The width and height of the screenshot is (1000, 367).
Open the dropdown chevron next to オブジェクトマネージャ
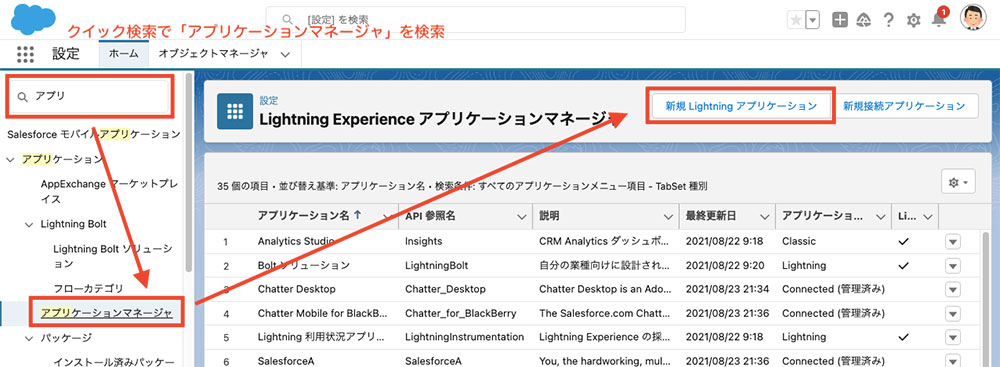tap(285, 55)
